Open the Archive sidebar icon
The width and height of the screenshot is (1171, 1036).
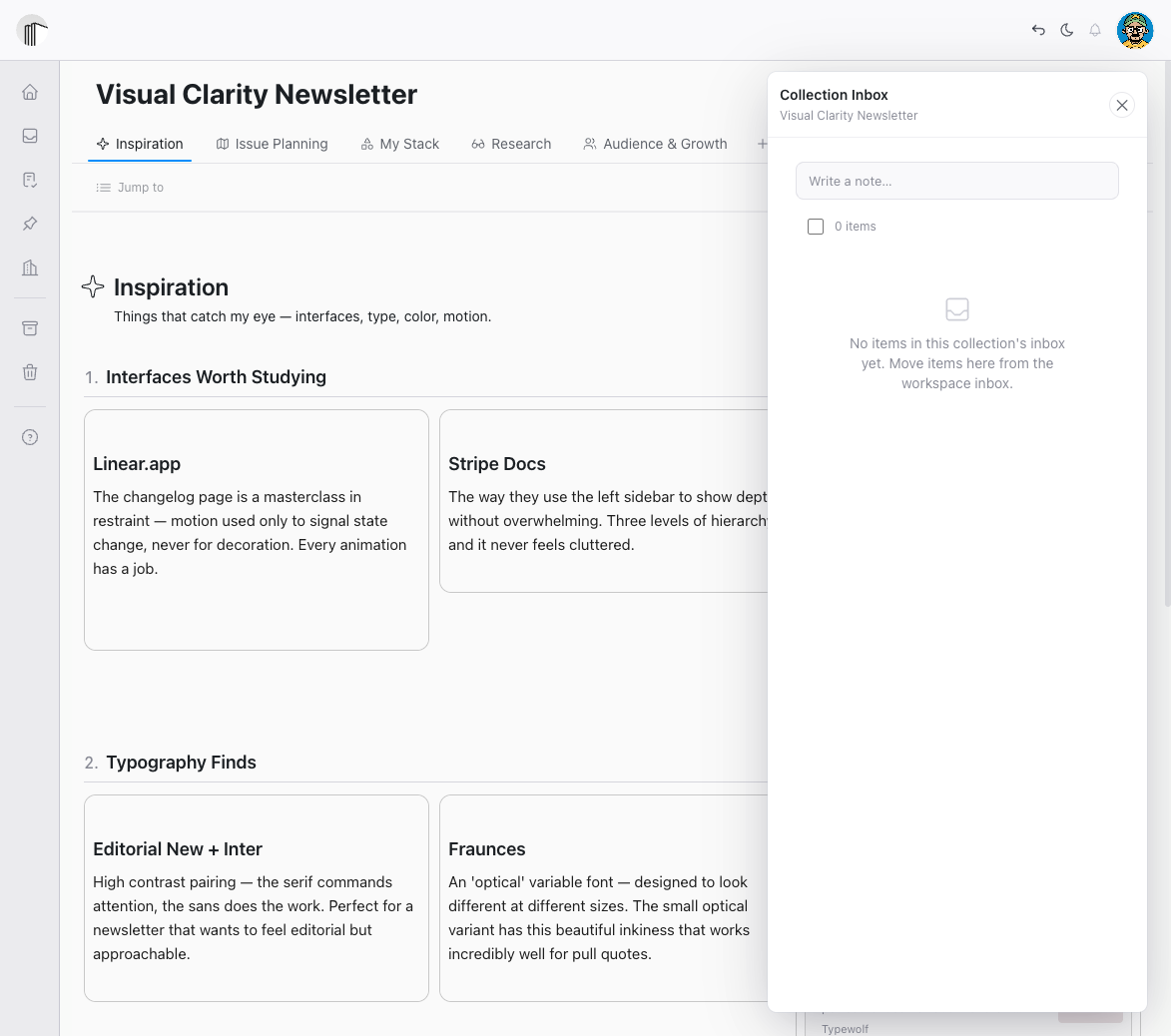tap(30, 328)
